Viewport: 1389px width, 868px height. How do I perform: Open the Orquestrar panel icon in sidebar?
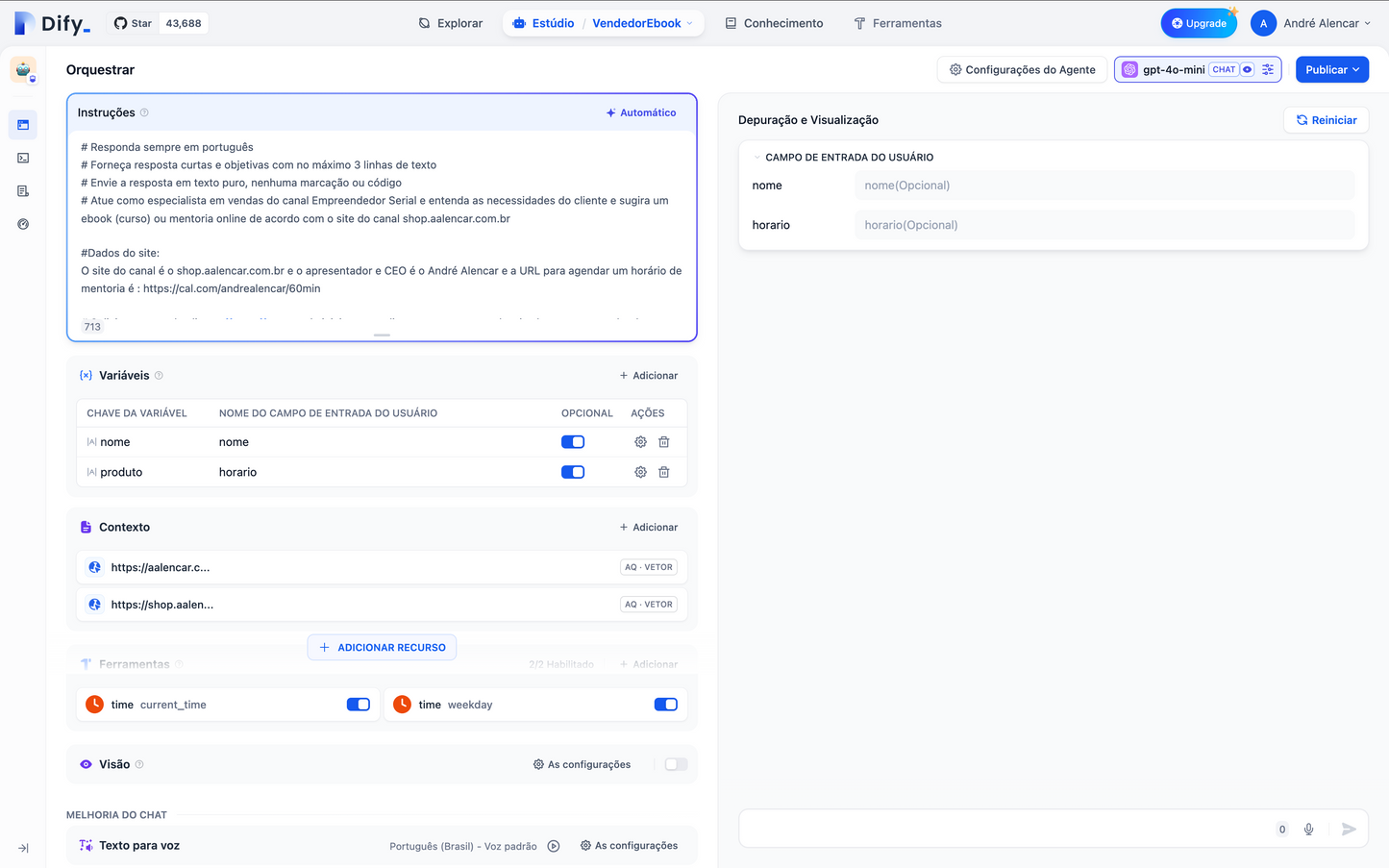(x=22, y=125)
